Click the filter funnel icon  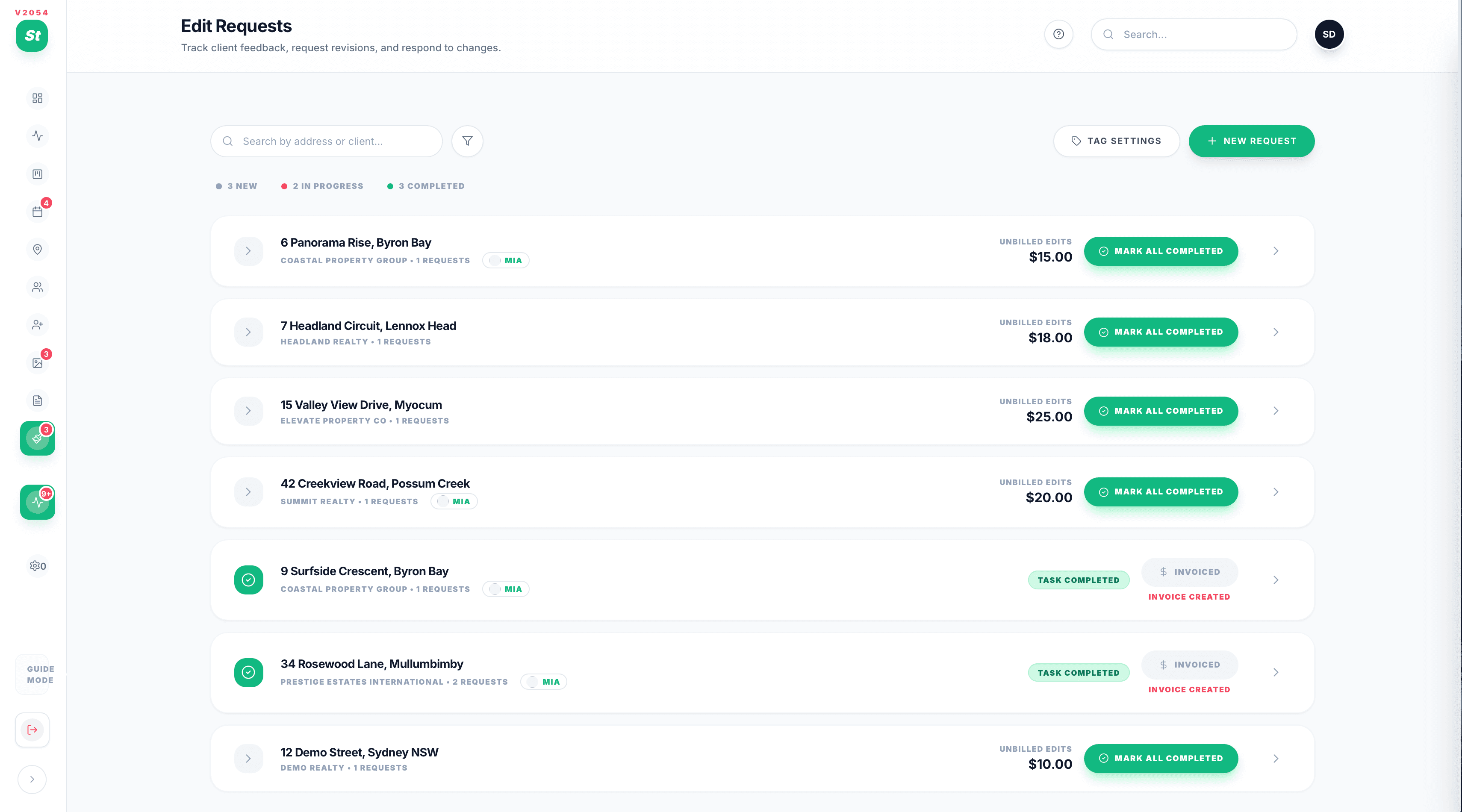point(467,141)
